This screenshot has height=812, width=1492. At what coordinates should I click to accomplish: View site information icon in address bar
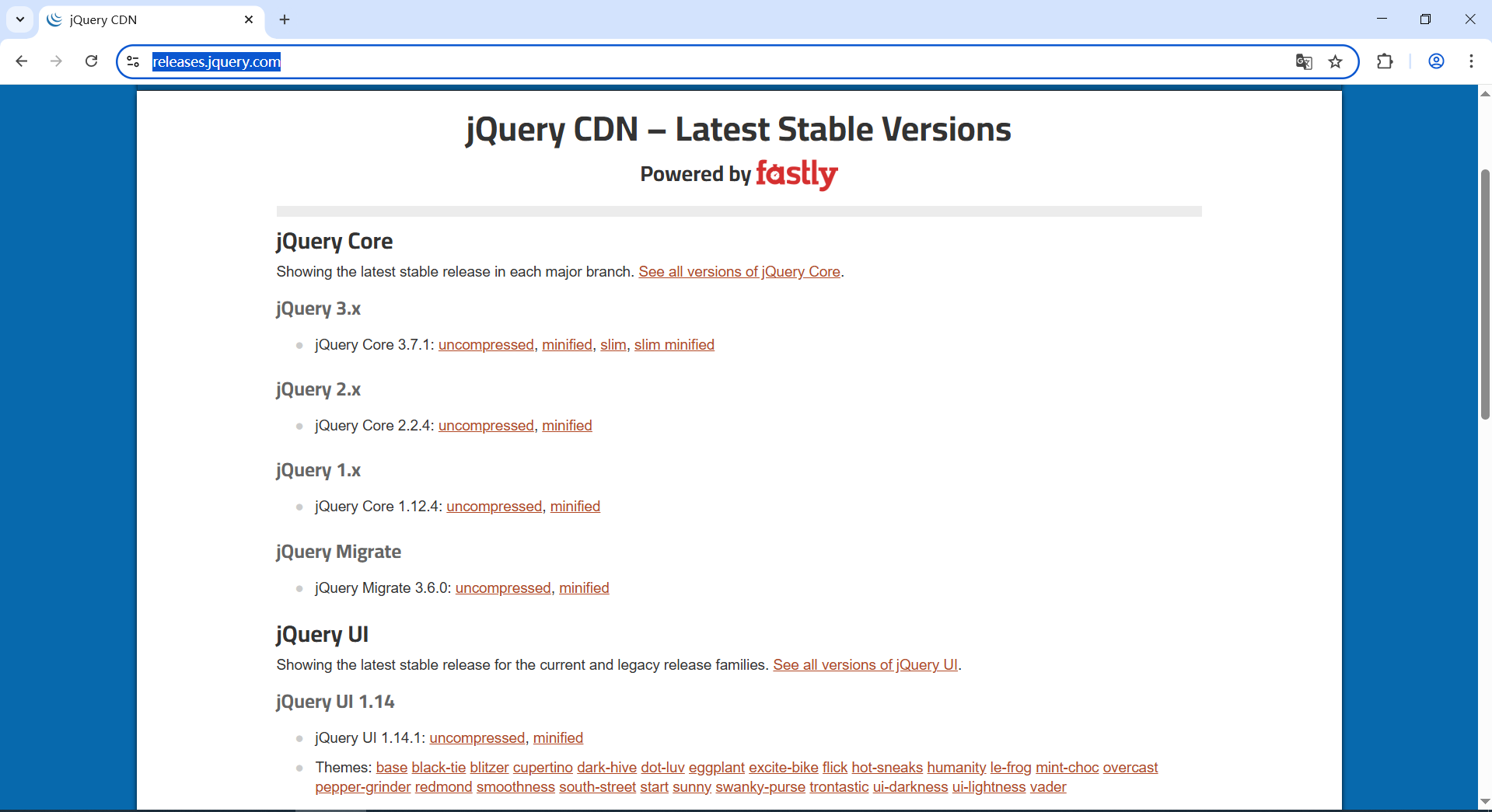(133, 61)
